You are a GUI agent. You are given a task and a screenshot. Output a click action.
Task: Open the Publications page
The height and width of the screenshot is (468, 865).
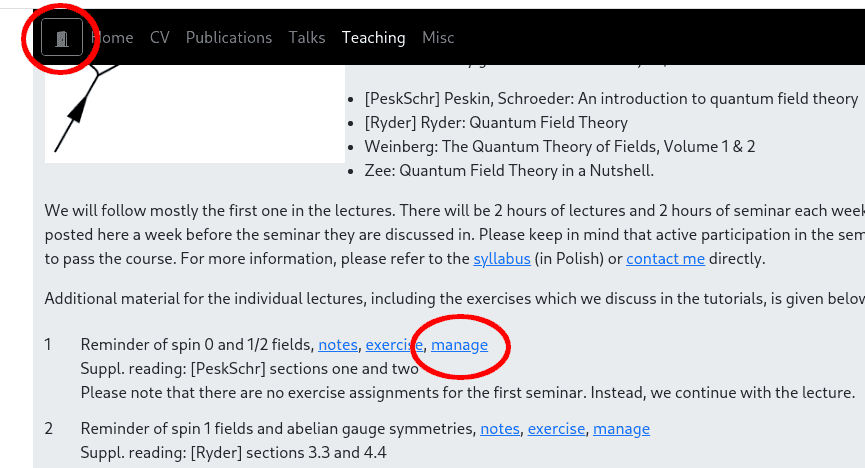click(229, 38)
